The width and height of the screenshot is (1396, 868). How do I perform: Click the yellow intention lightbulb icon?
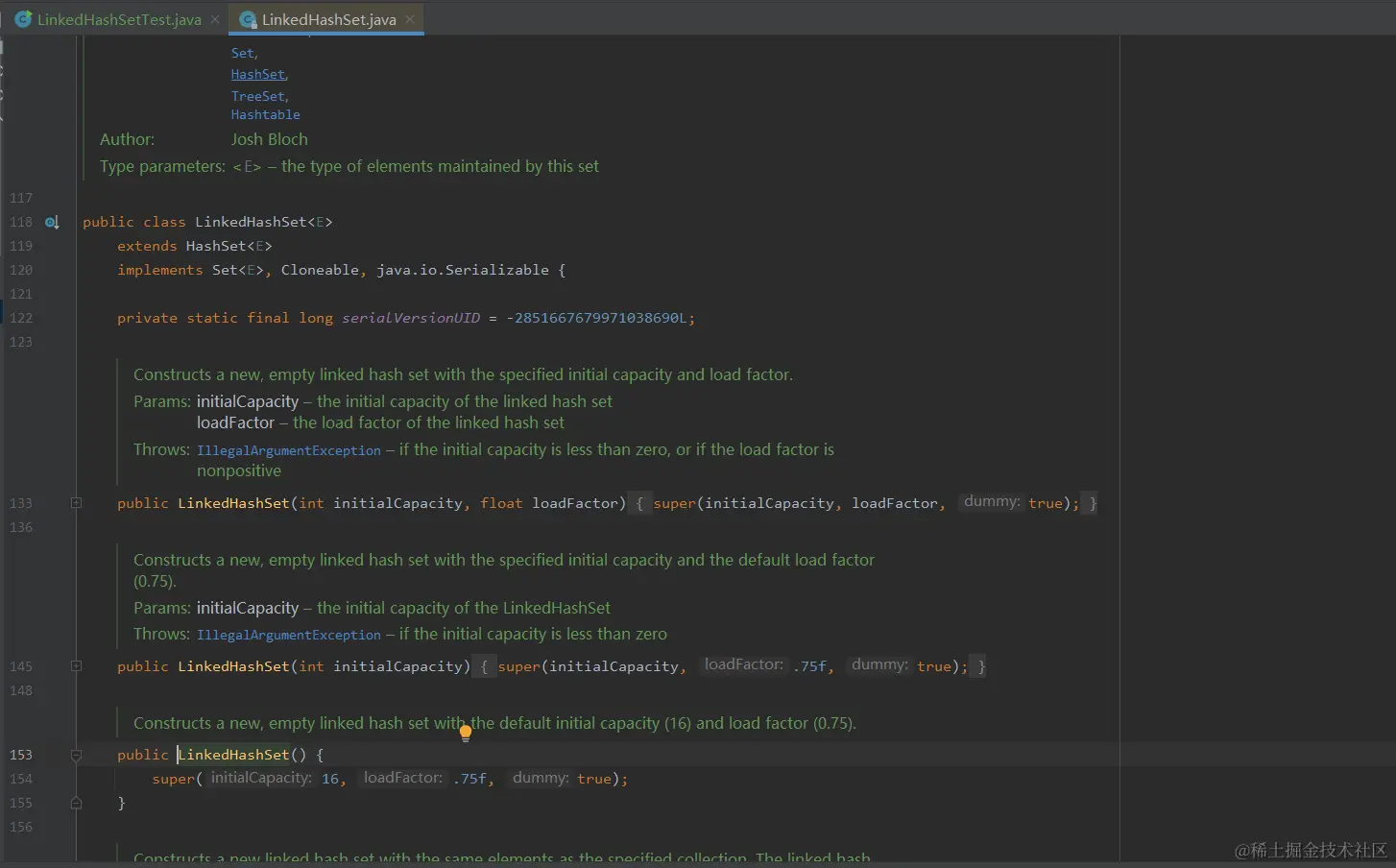(x=466, y=733)
